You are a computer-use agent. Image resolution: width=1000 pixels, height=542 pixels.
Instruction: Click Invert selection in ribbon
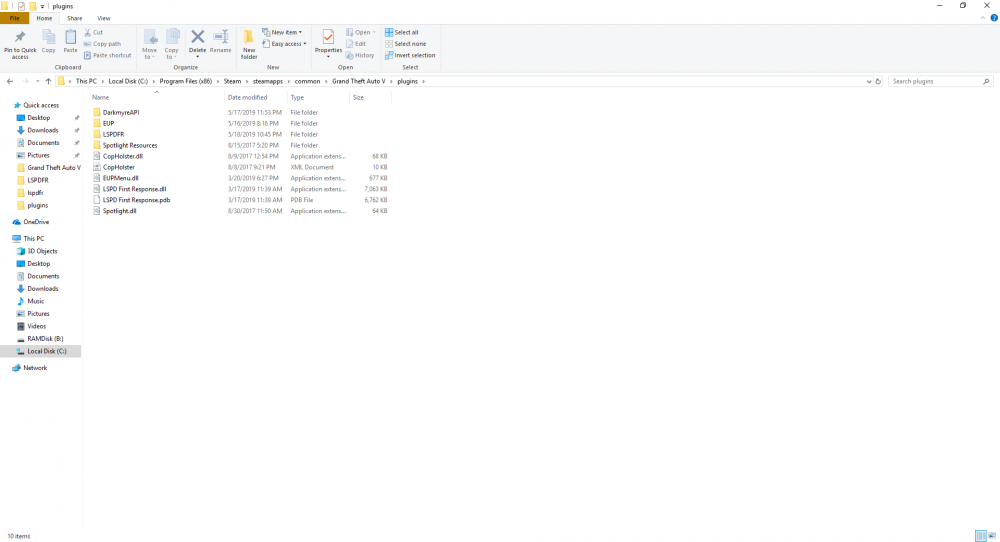tap(409, 55)
